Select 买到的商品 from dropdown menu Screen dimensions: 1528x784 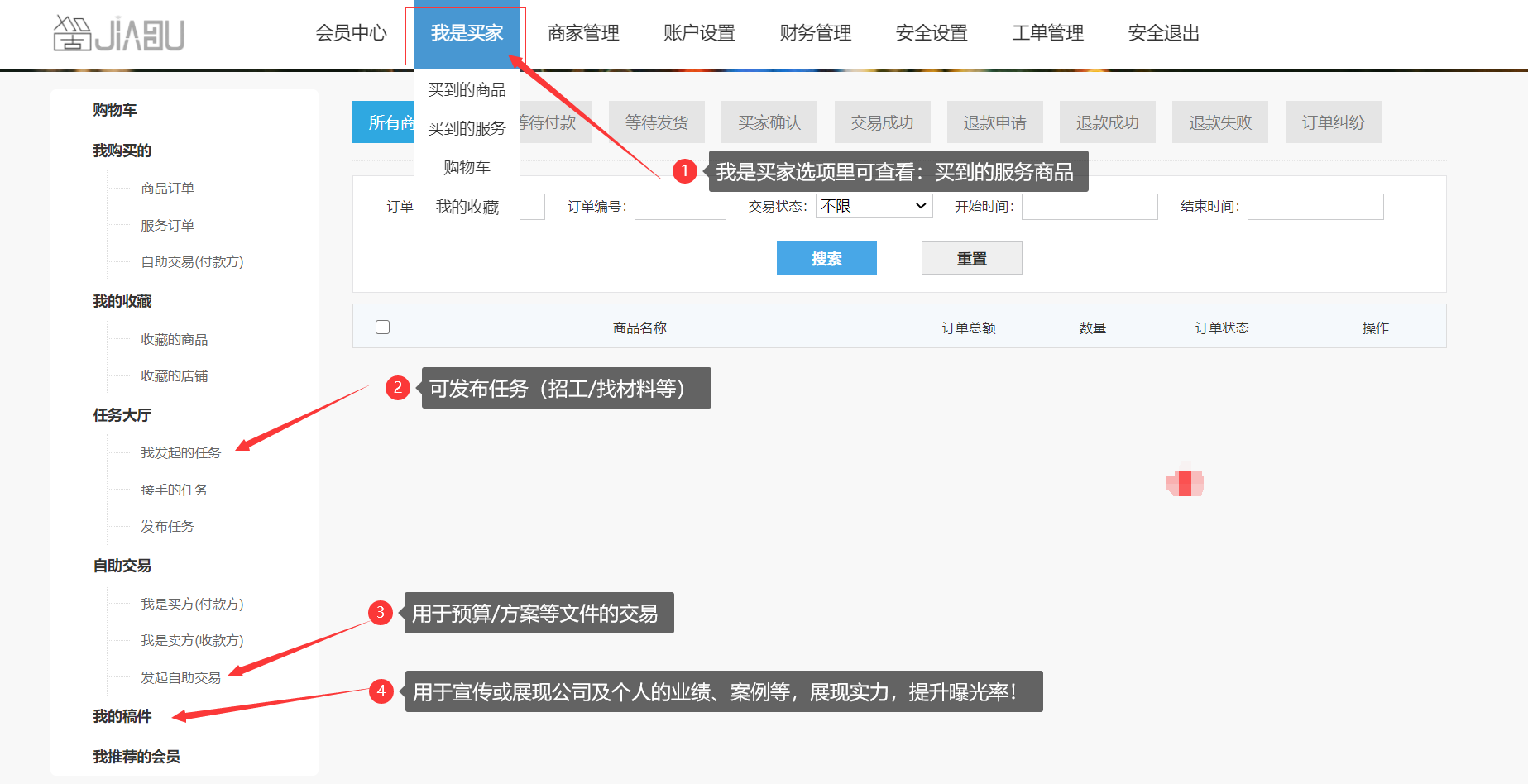467,89
